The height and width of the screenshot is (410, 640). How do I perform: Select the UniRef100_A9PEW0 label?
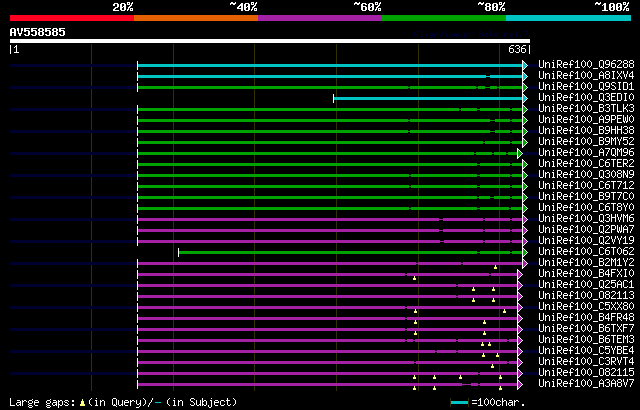(x=586, y=120)
